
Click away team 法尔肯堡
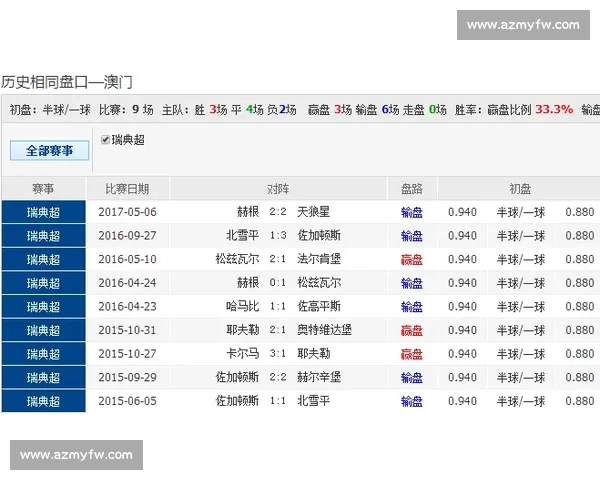point(319,259)
